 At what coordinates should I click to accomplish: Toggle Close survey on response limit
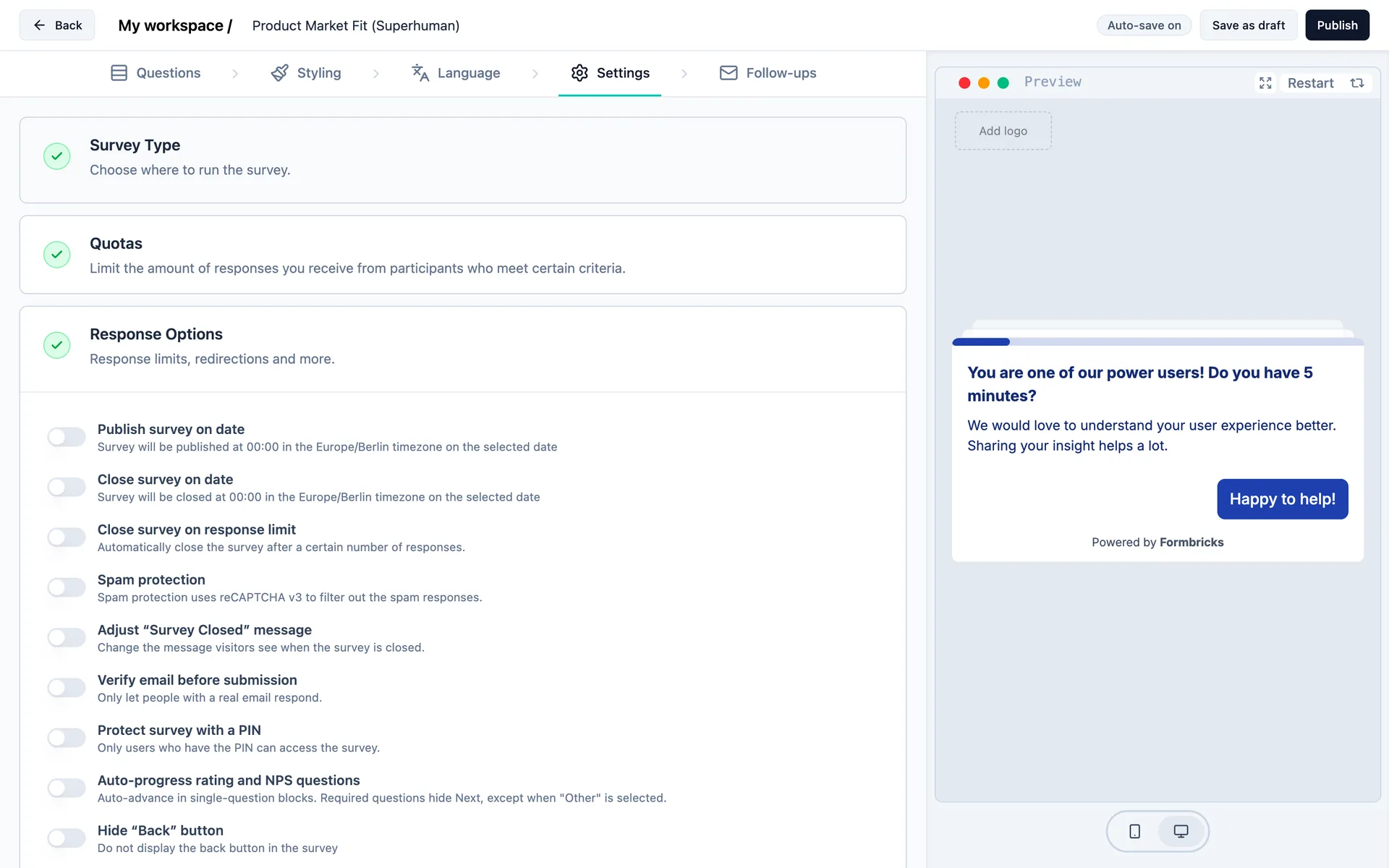pos(67,537)
